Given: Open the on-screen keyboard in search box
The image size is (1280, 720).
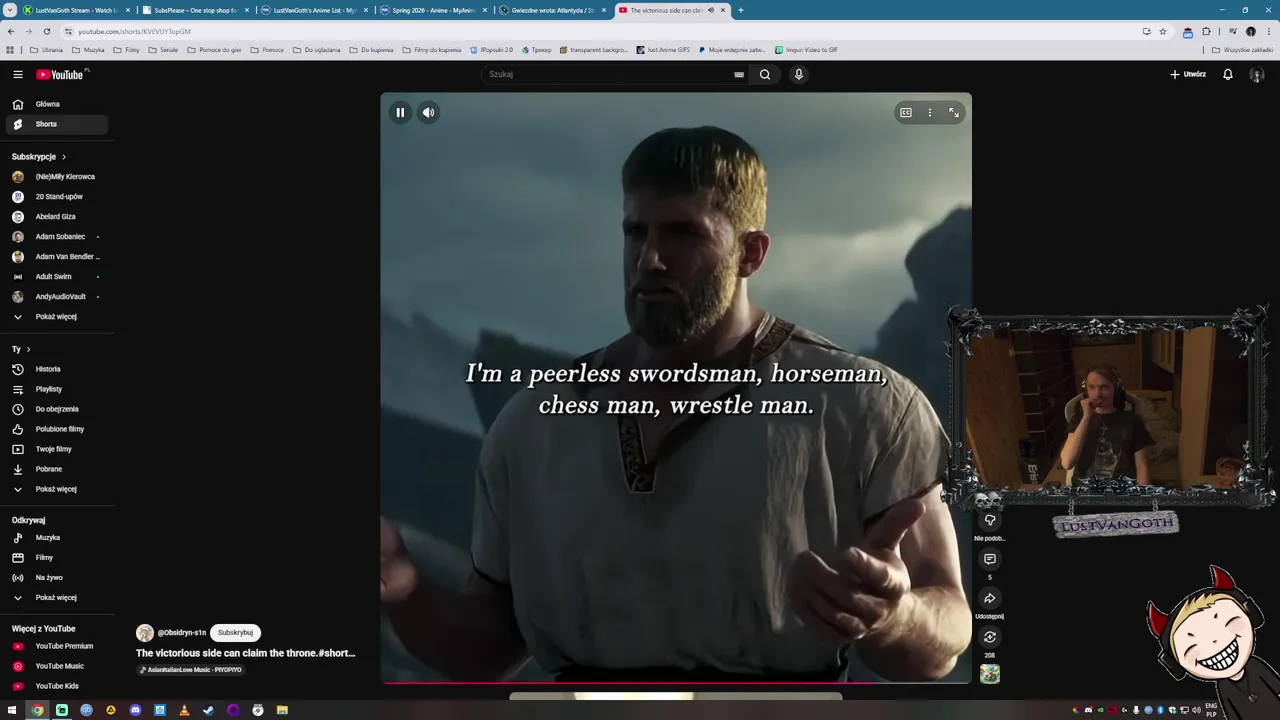Looking at the screenshot, I should tap(739, 74).
